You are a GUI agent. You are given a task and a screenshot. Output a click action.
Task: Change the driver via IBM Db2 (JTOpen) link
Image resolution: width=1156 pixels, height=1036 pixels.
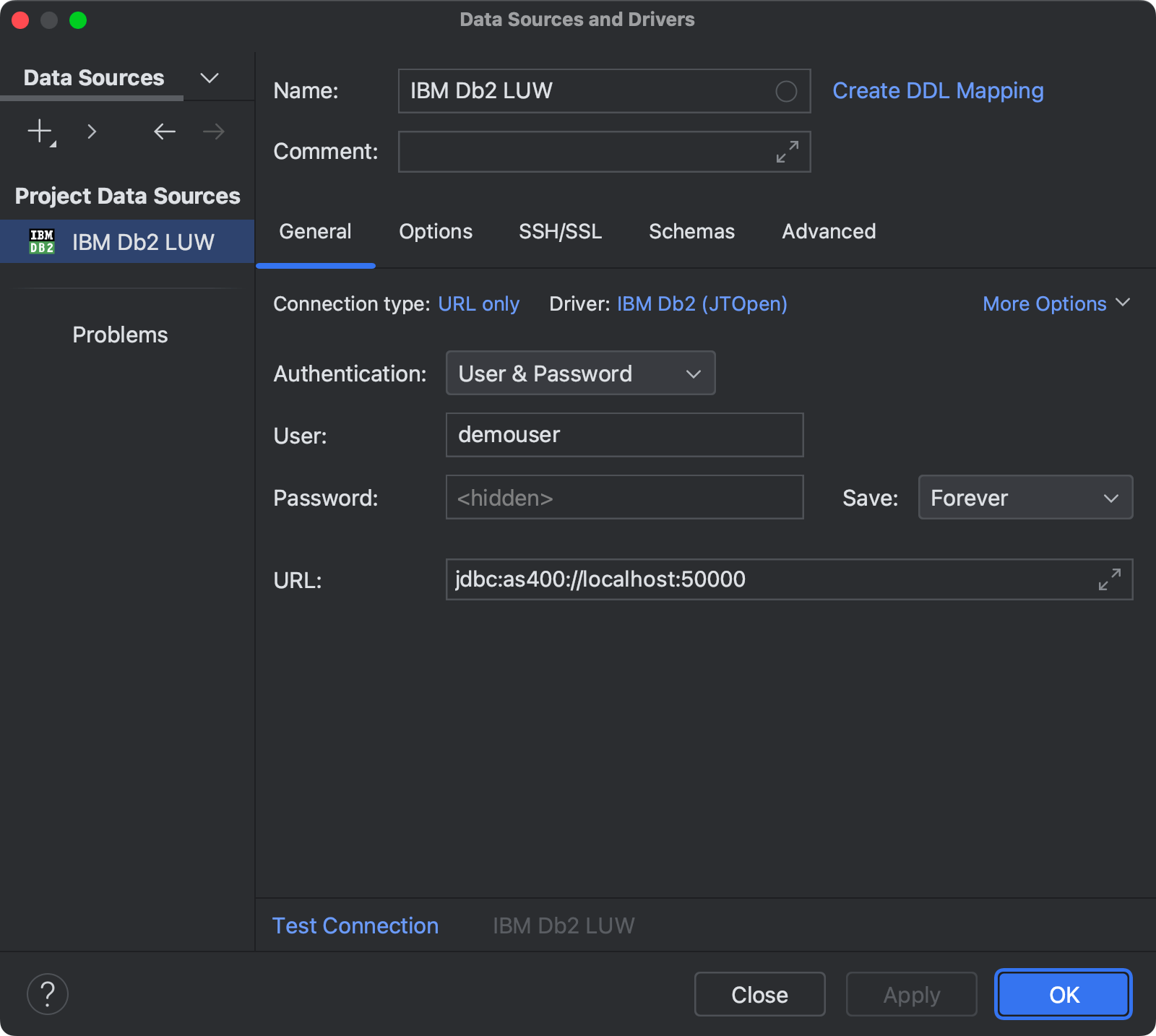(x=701, y=303)
